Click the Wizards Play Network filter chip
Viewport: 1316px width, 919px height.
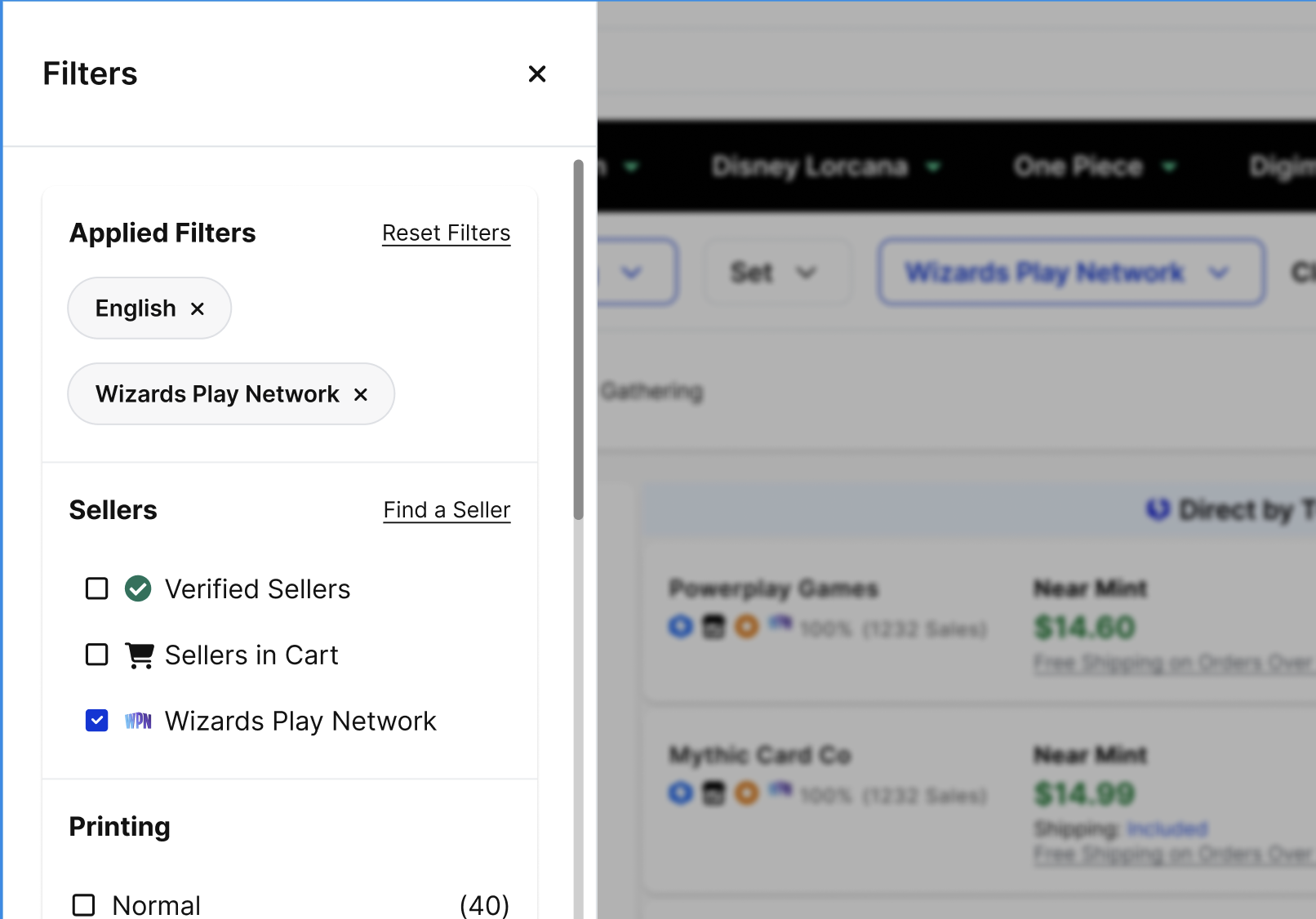(231, 394)
